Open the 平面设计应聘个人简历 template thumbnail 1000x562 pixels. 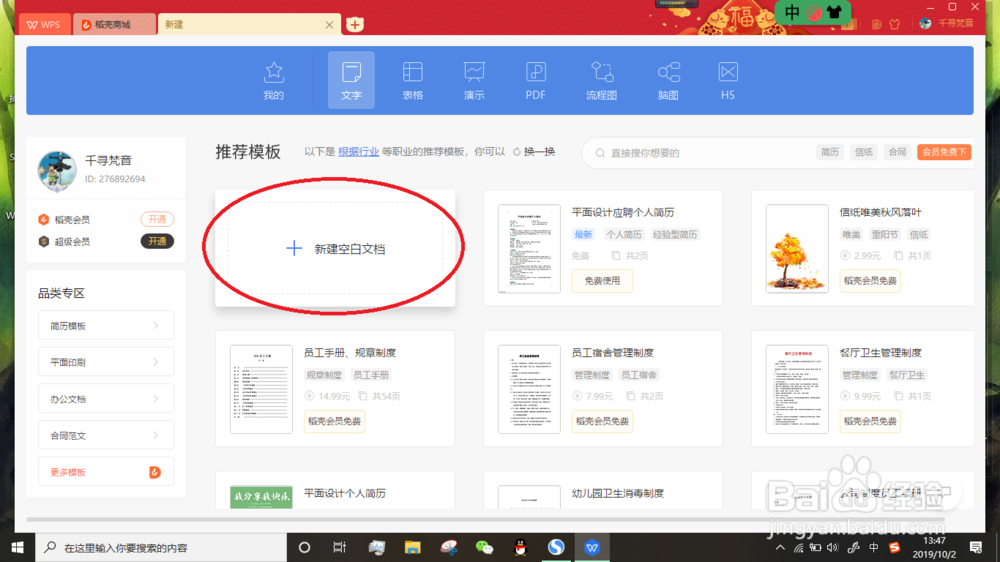click(x=529, y=249)
